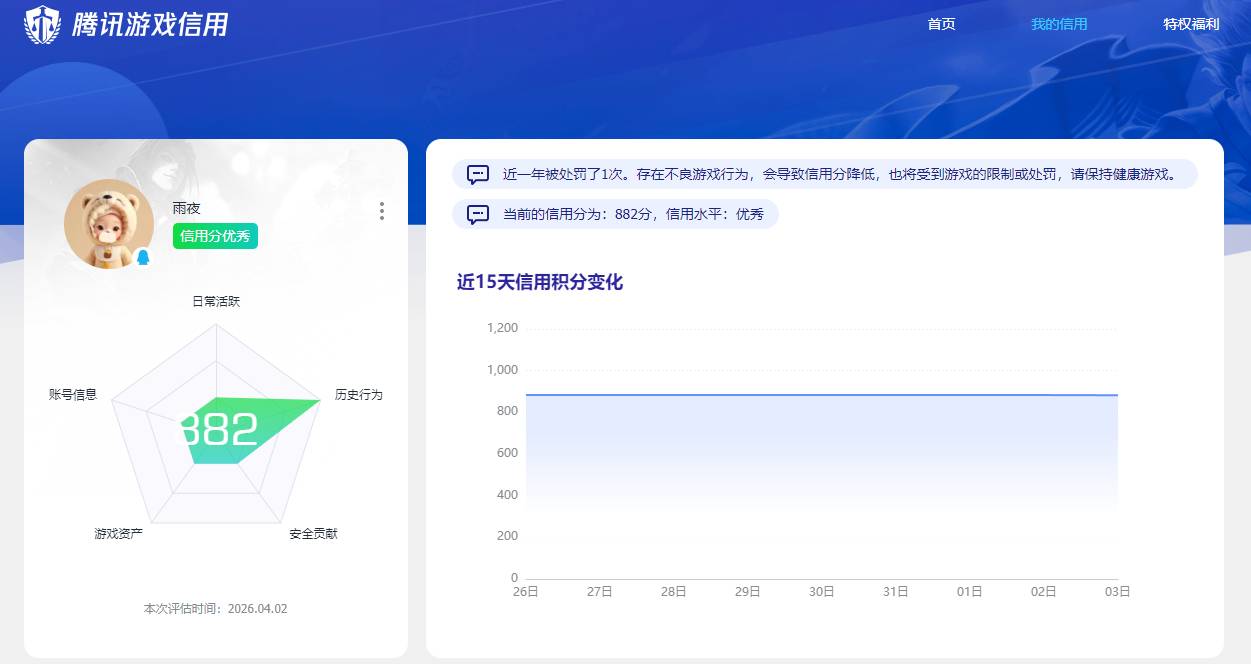Click the message icon beside the credit score notice
The height and width of the screenshot is (664, 1251).
pyautogui.click(x=477, y=214)
